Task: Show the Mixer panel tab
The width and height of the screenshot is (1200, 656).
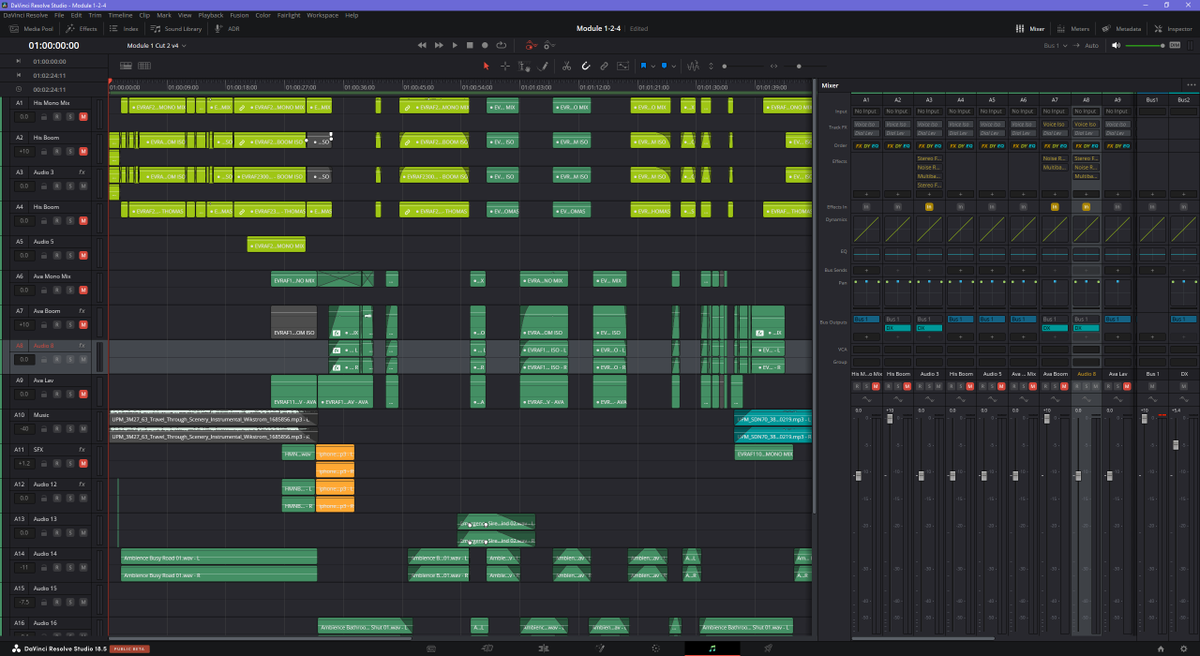Action: [x=1030, y=29]
